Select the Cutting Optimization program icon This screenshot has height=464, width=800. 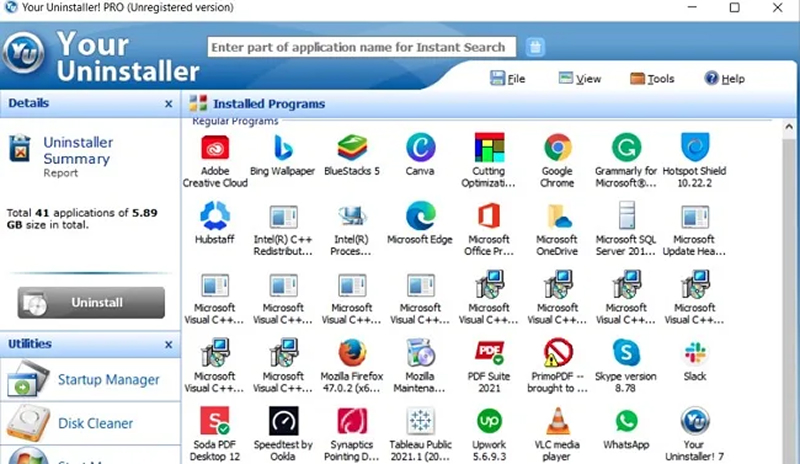click(489, 148)
